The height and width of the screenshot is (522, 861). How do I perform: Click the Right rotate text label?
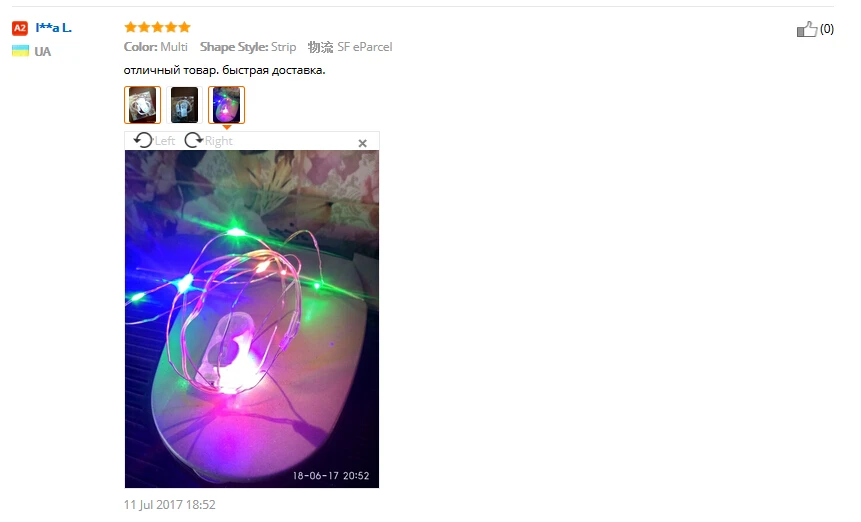pos(219,141)
